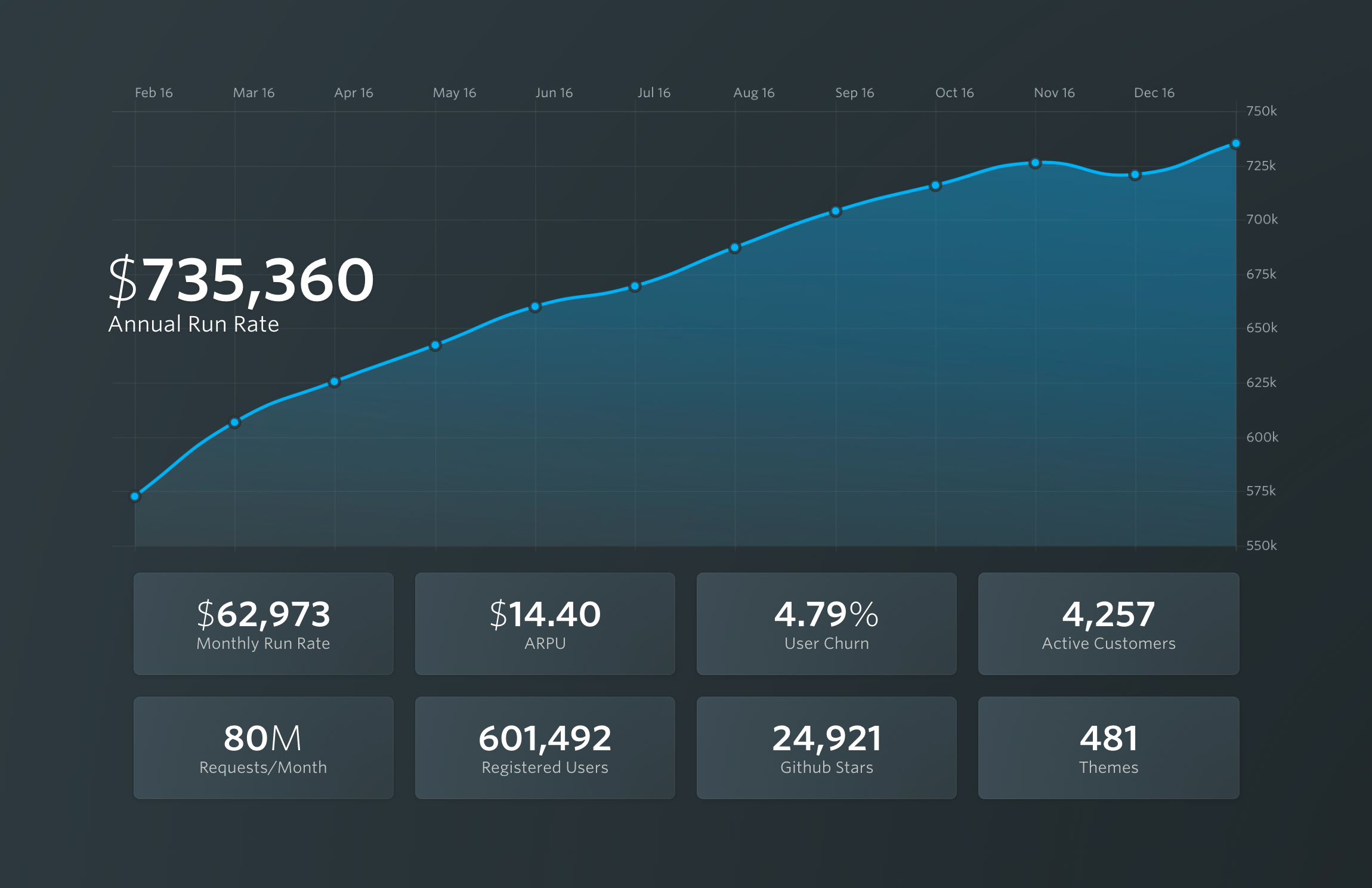The image size is (1372, 888).
Task: Click the Jun 16 data point marker
Action: click(x=535, y=307)
